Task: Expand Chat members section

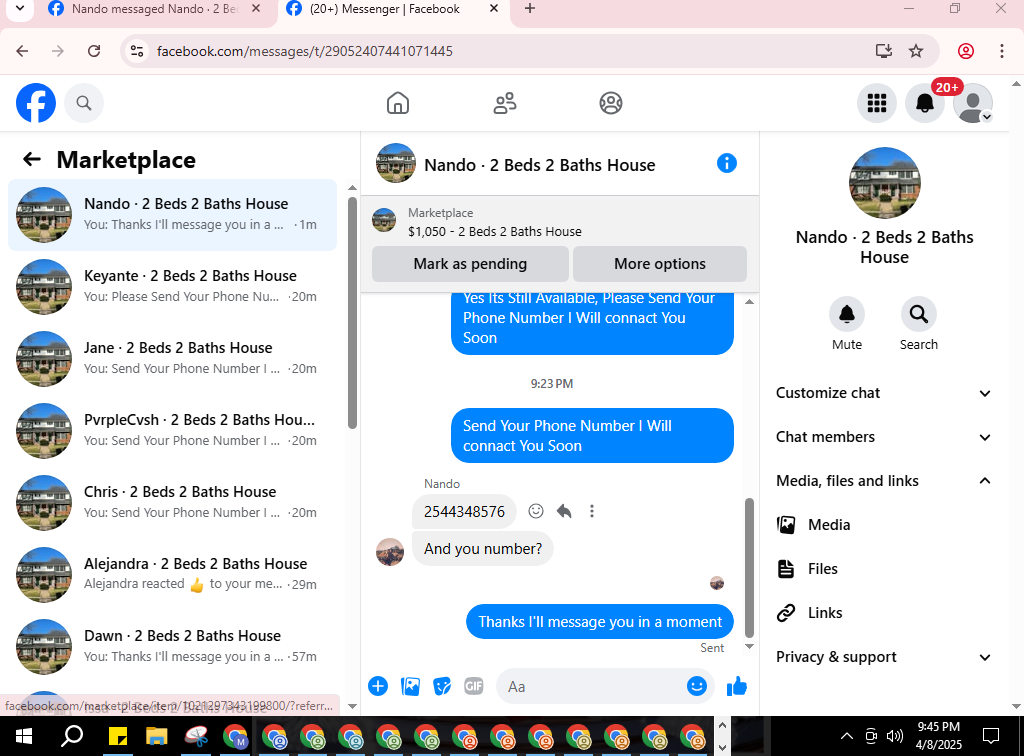Action: tap(883, 437)
